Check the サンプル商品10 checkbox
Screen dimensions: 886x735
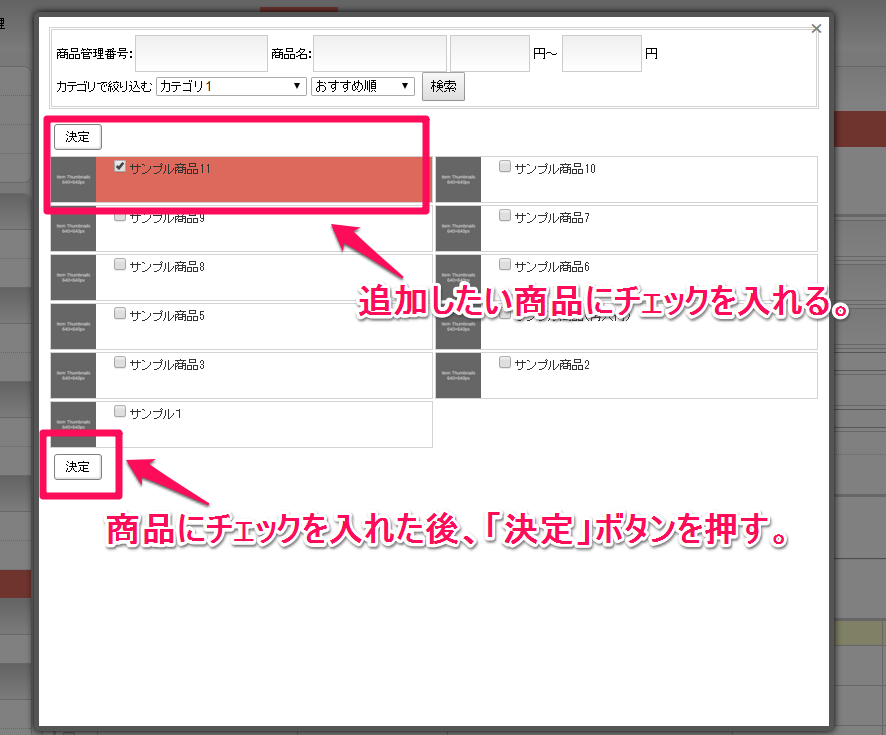[505, 167]
